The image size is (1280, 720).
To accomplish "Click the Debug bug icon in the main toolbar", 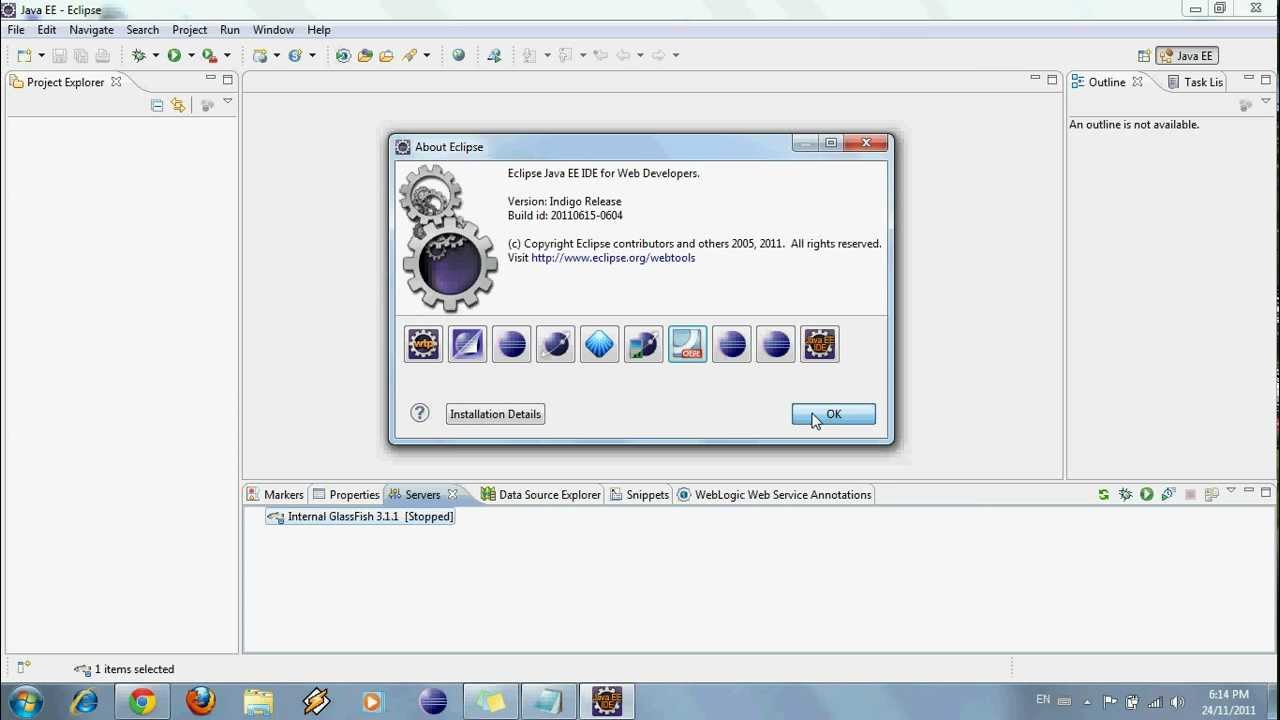I will 139,56.
